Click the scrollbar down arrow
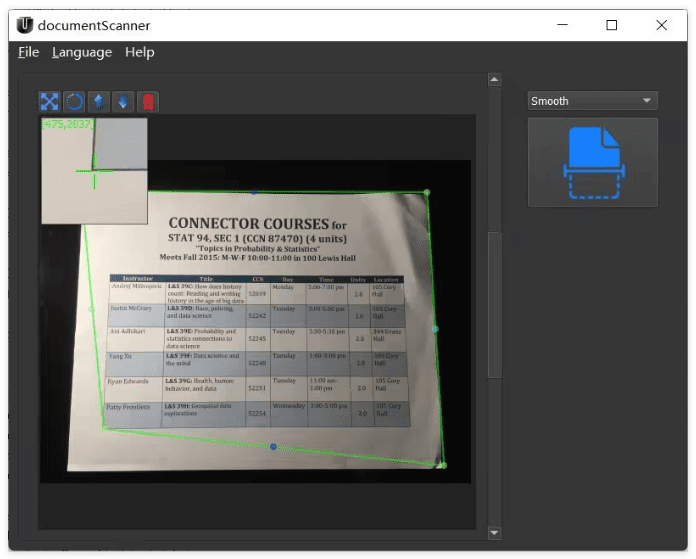This screenshot has height=559, width=696. 494,532
